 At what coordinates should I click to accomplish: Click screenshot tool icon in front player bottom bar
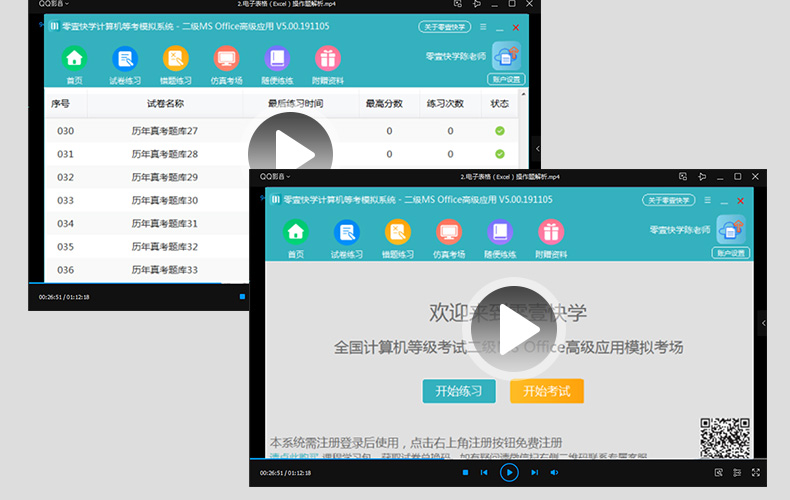click(718, 472)
